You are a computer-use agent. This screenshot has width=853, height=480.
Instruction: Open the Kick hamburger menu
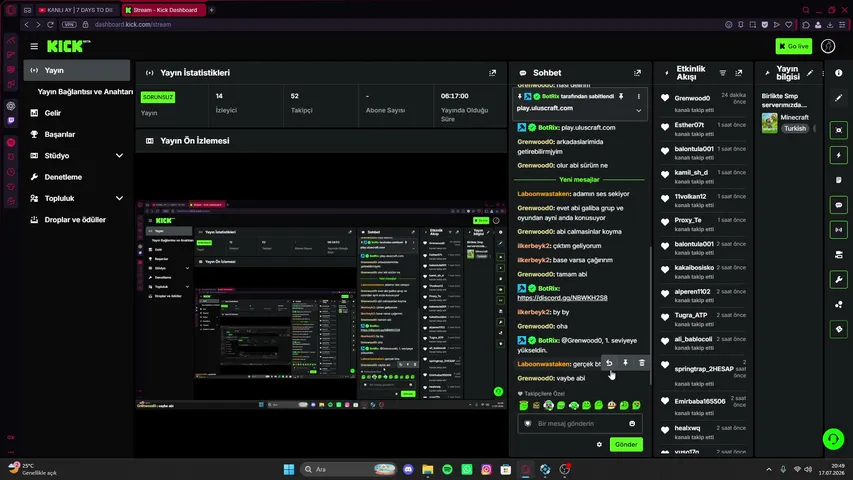click(34, 46)
